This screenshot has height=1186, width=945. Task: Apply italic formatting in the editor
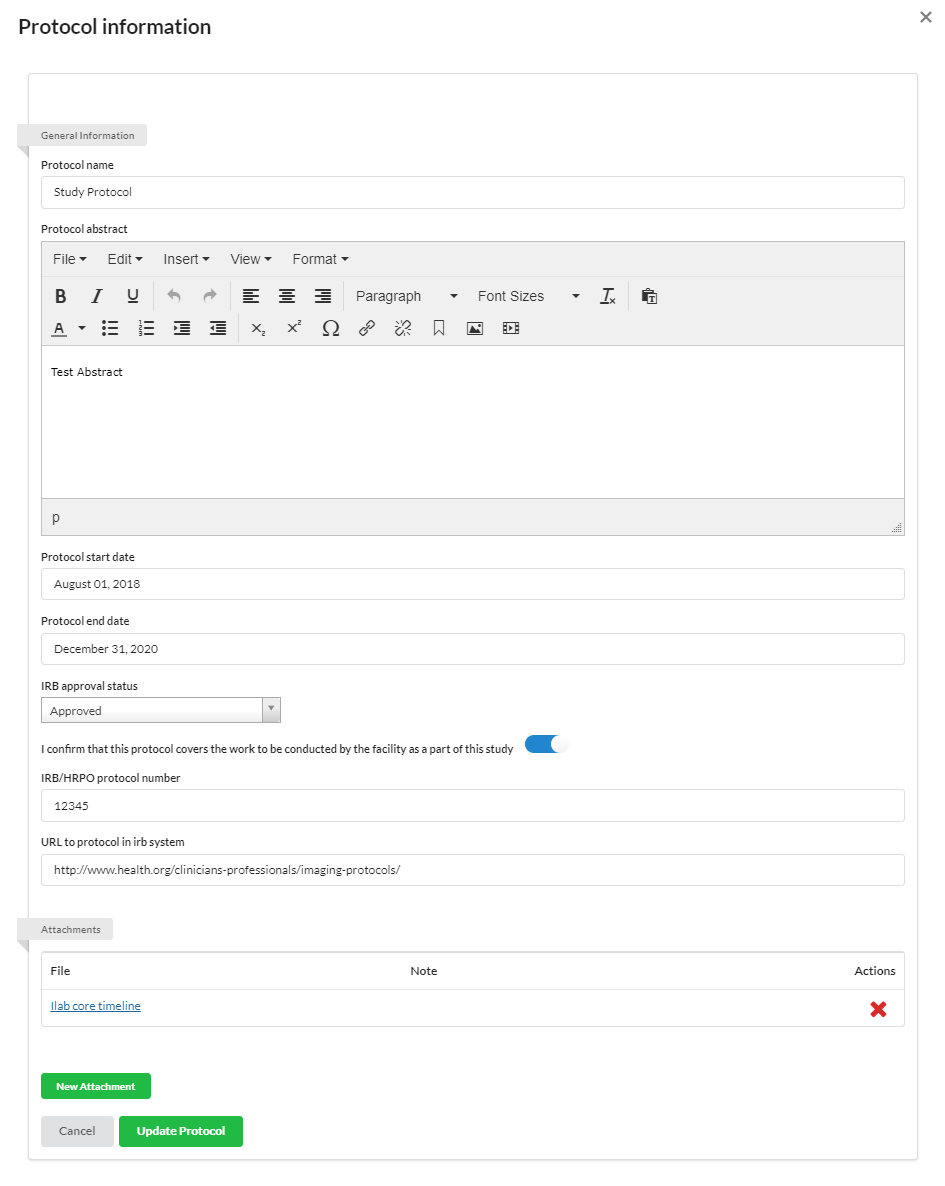pos(97,296)
